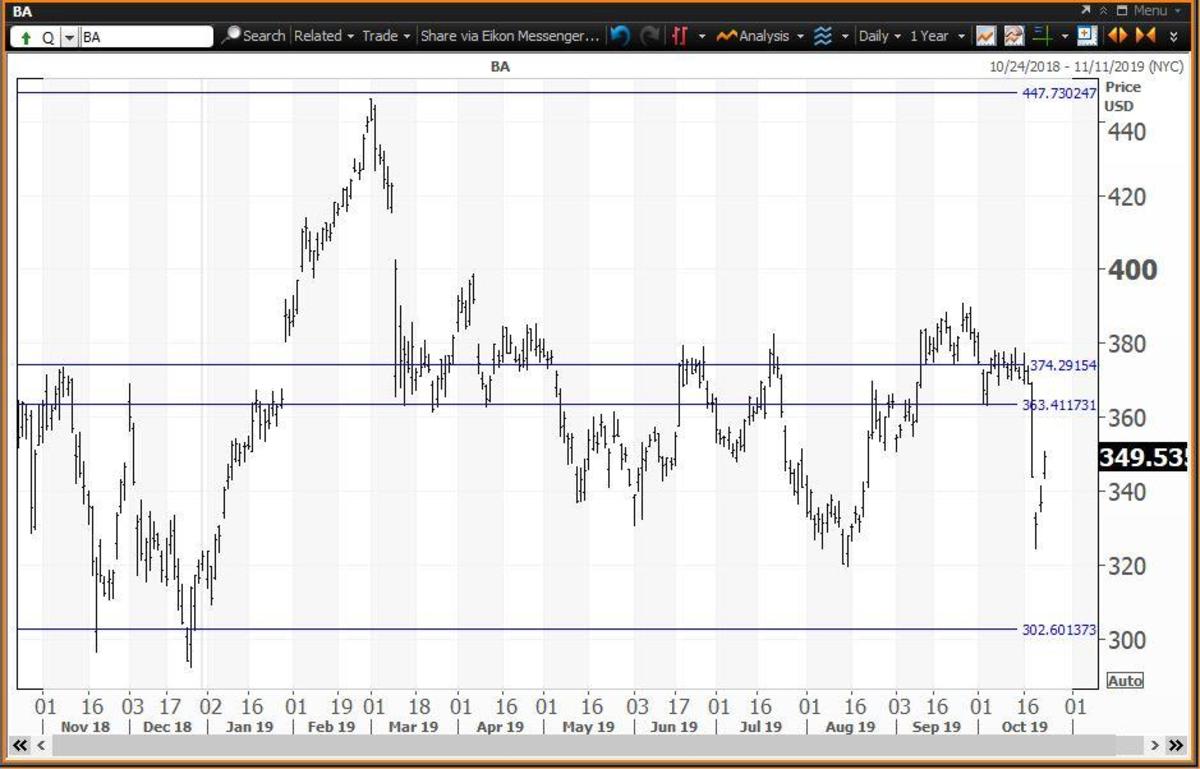Open the Related menu
The height and width of the screenshot is (769, 1200).
(324, 36)
